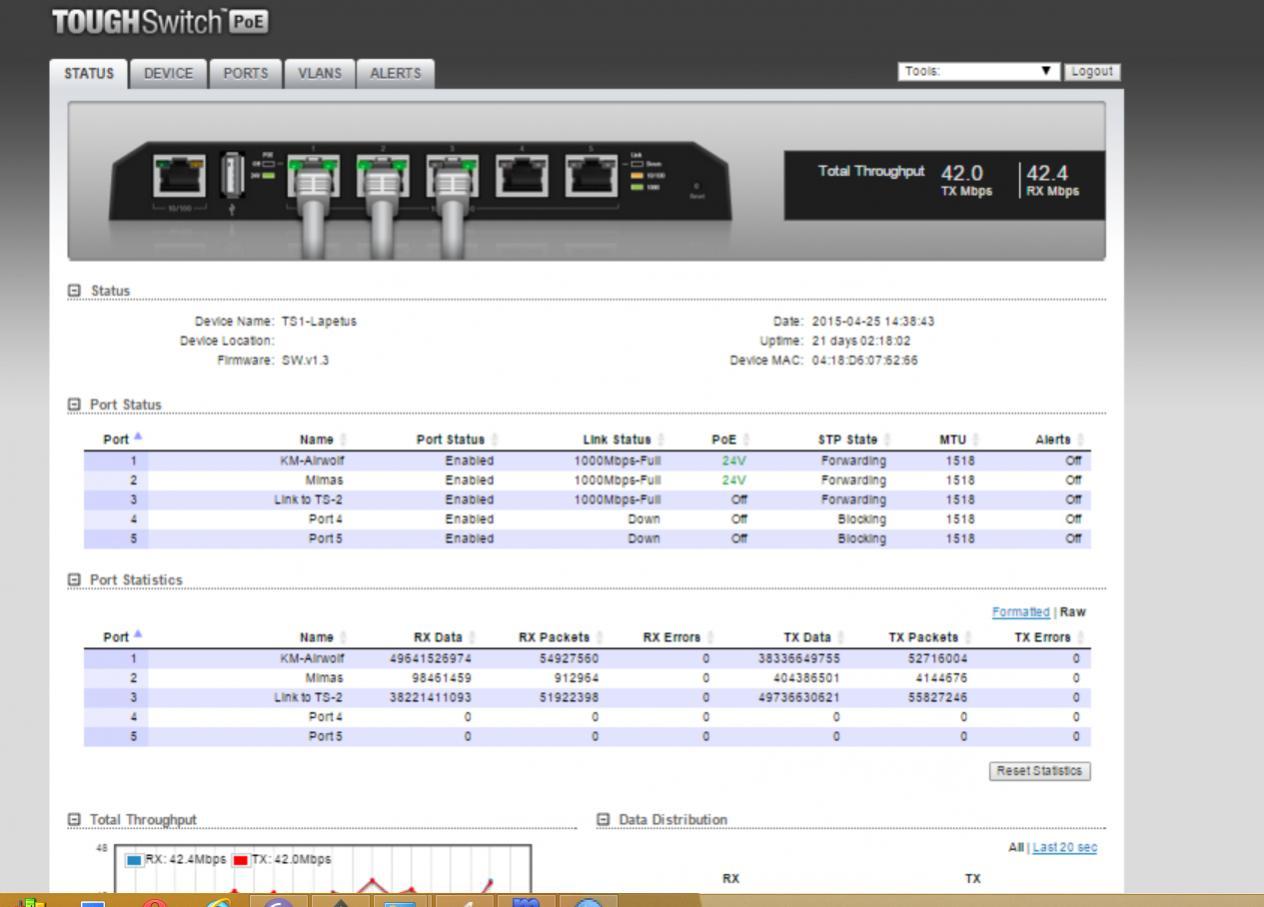This screenshot has height=907, width=1264.
Task: Click port 3 jack on switch image
Action: (452, 177)
